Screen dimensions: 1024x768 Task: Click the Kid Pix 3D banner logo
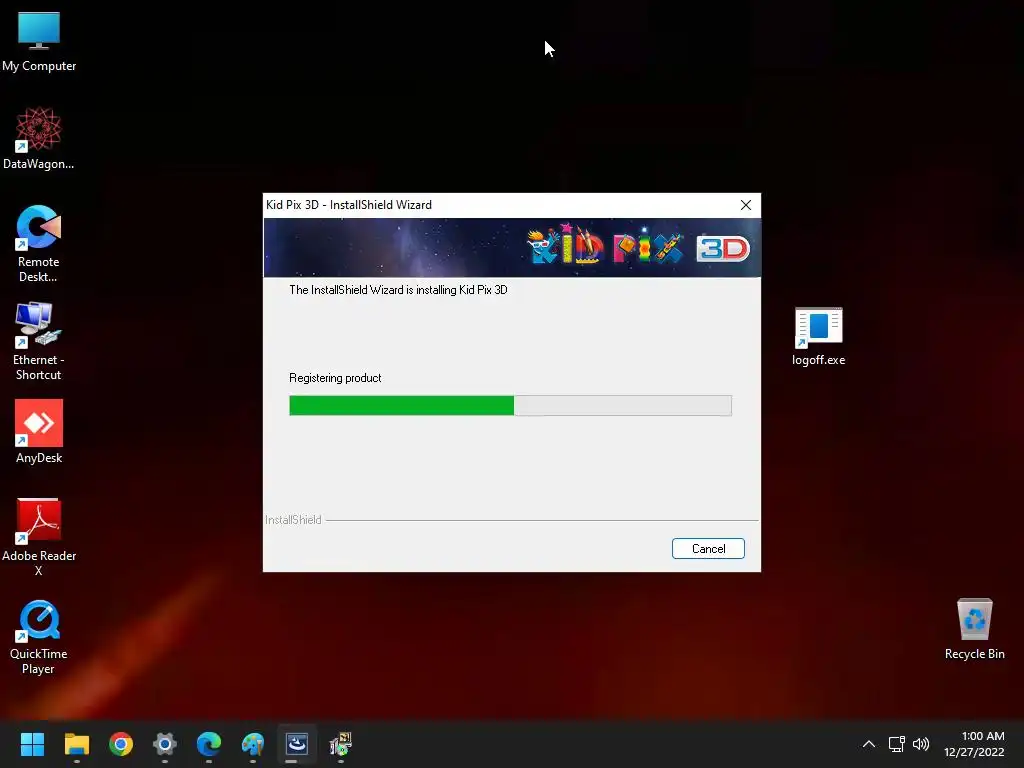639,248
